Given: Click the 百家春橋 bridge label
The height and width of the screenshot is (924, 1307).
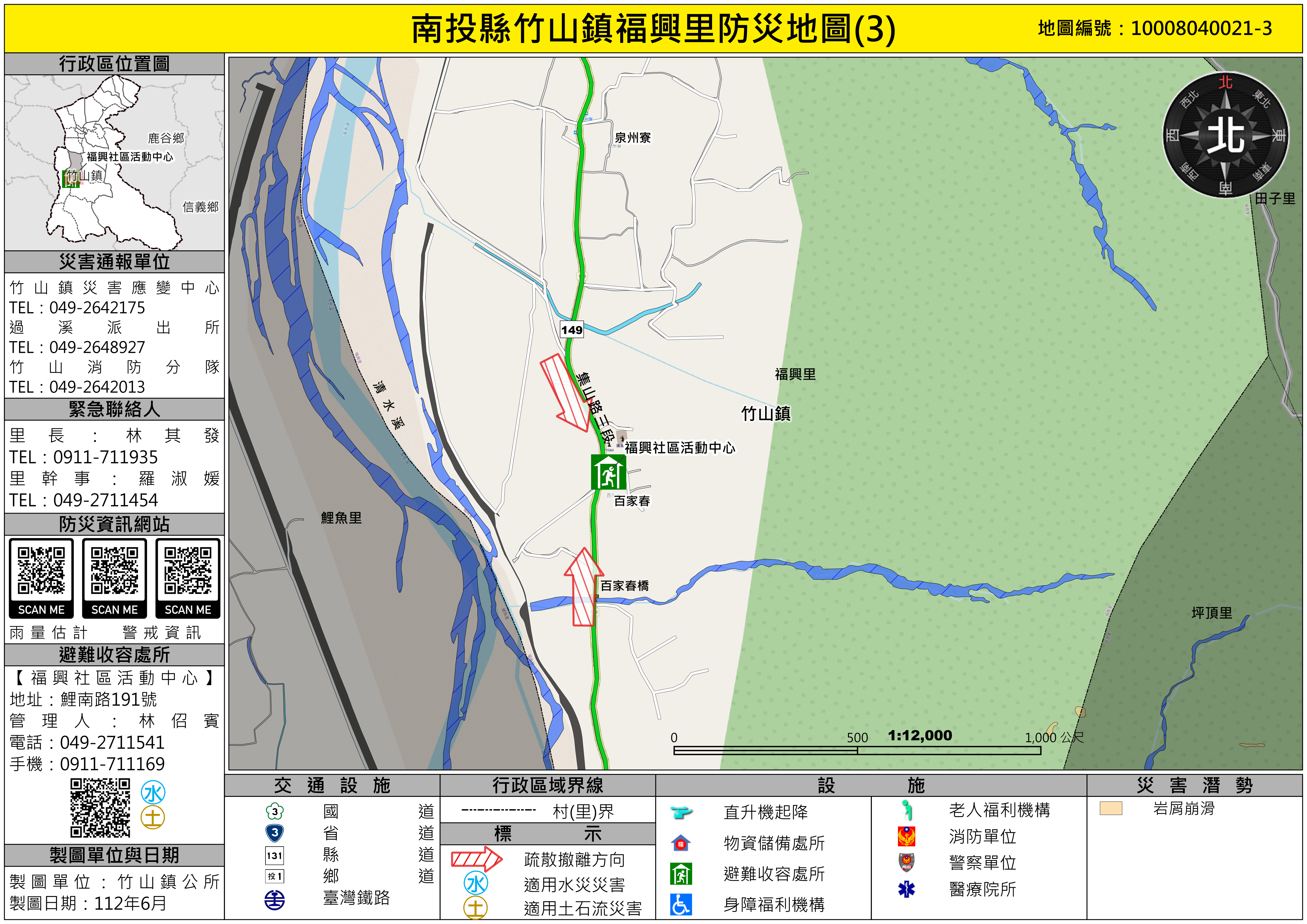Looking at the screenshot, I should [x=625, y=586].
